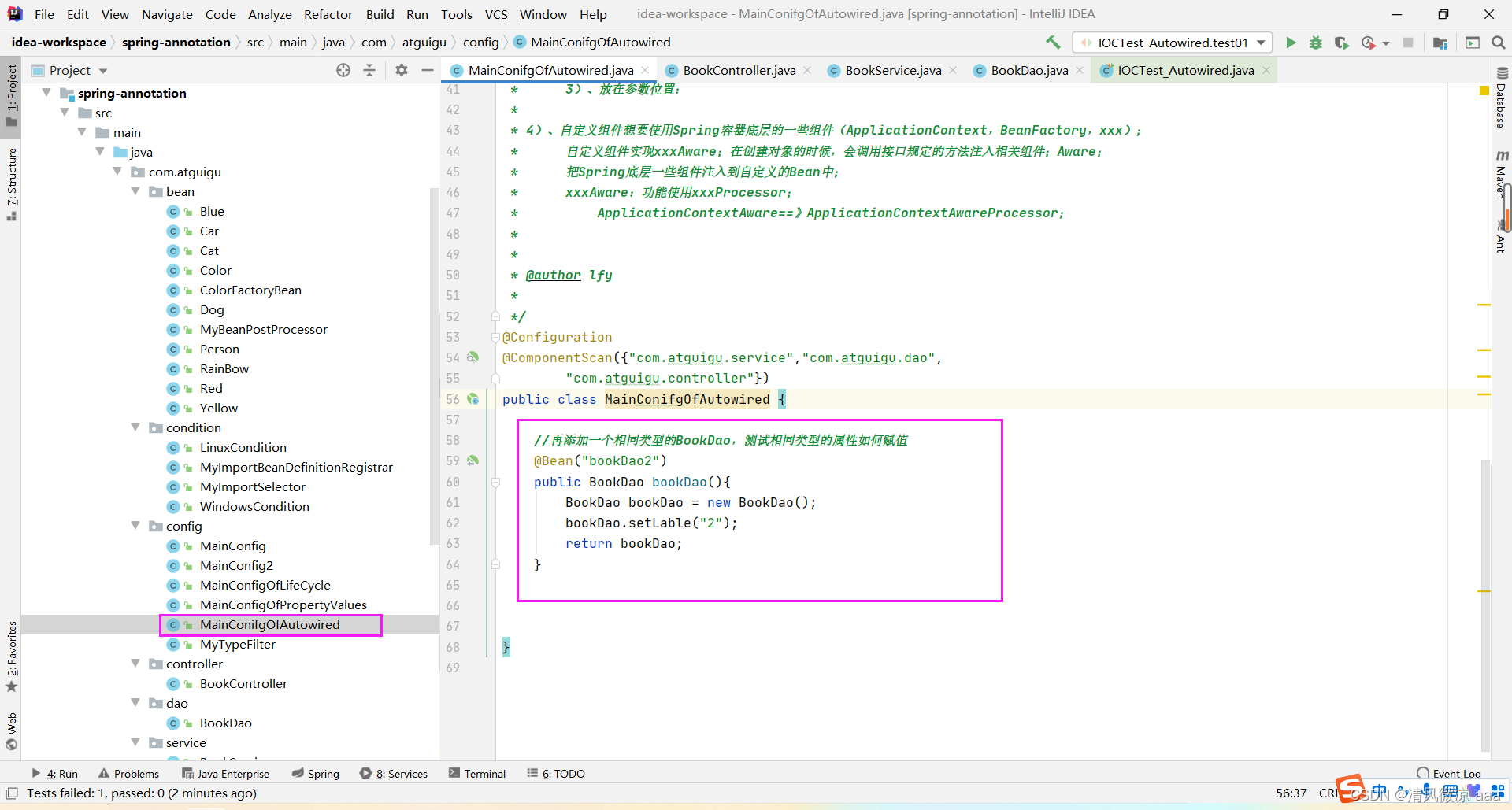
Task: Click gutter bean icon on line 59
Action: [x=472, y=460]
